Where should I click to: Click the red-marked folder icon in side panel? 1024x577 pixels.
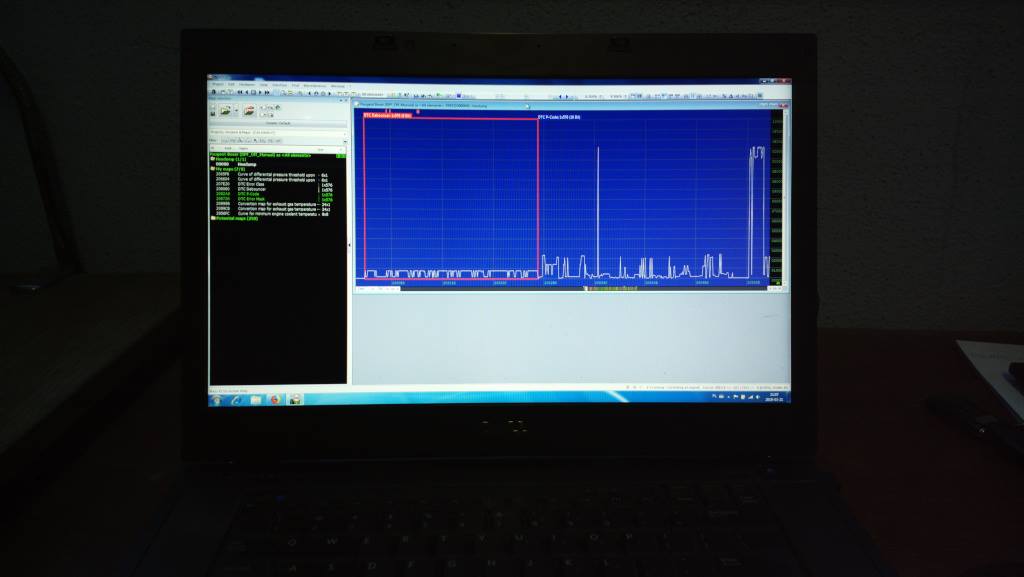249,110
